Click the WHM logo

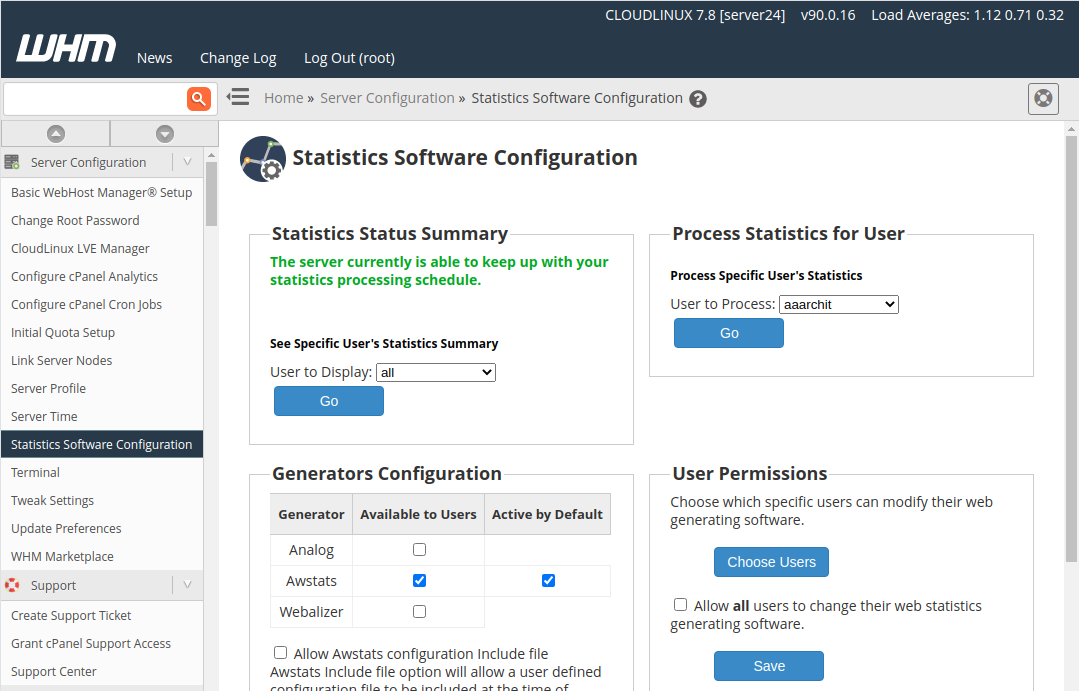[x=64, y=46]
